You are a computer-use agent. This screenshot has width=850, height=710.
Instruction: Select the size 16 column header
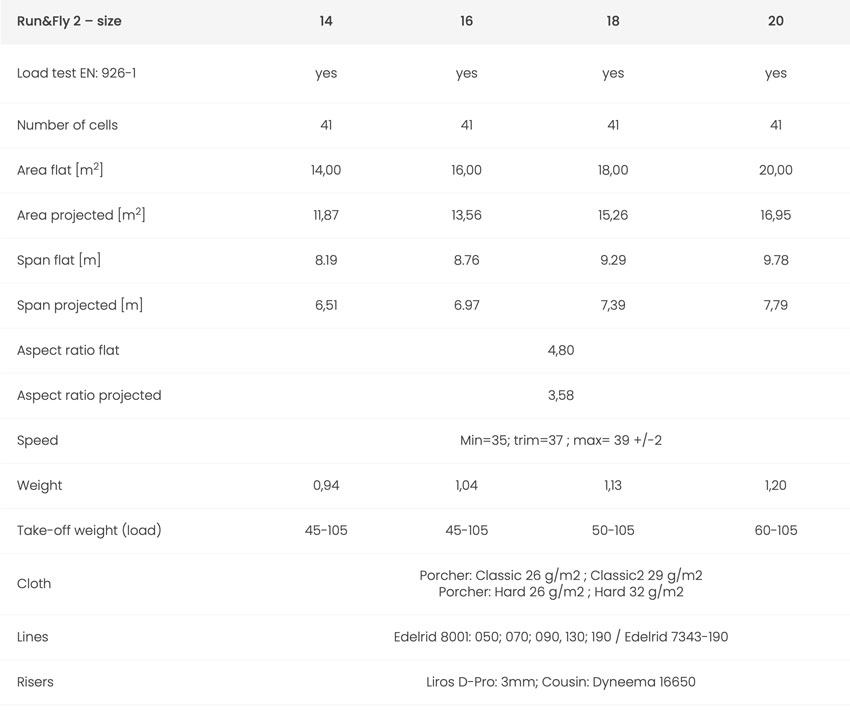(x=466, y=21)
